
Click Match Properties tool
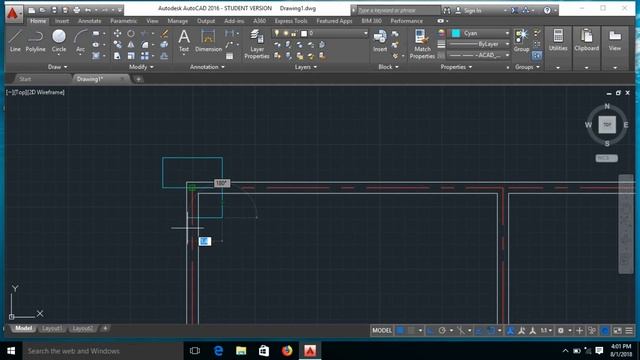pyautogui.click(x=422, y=44)
